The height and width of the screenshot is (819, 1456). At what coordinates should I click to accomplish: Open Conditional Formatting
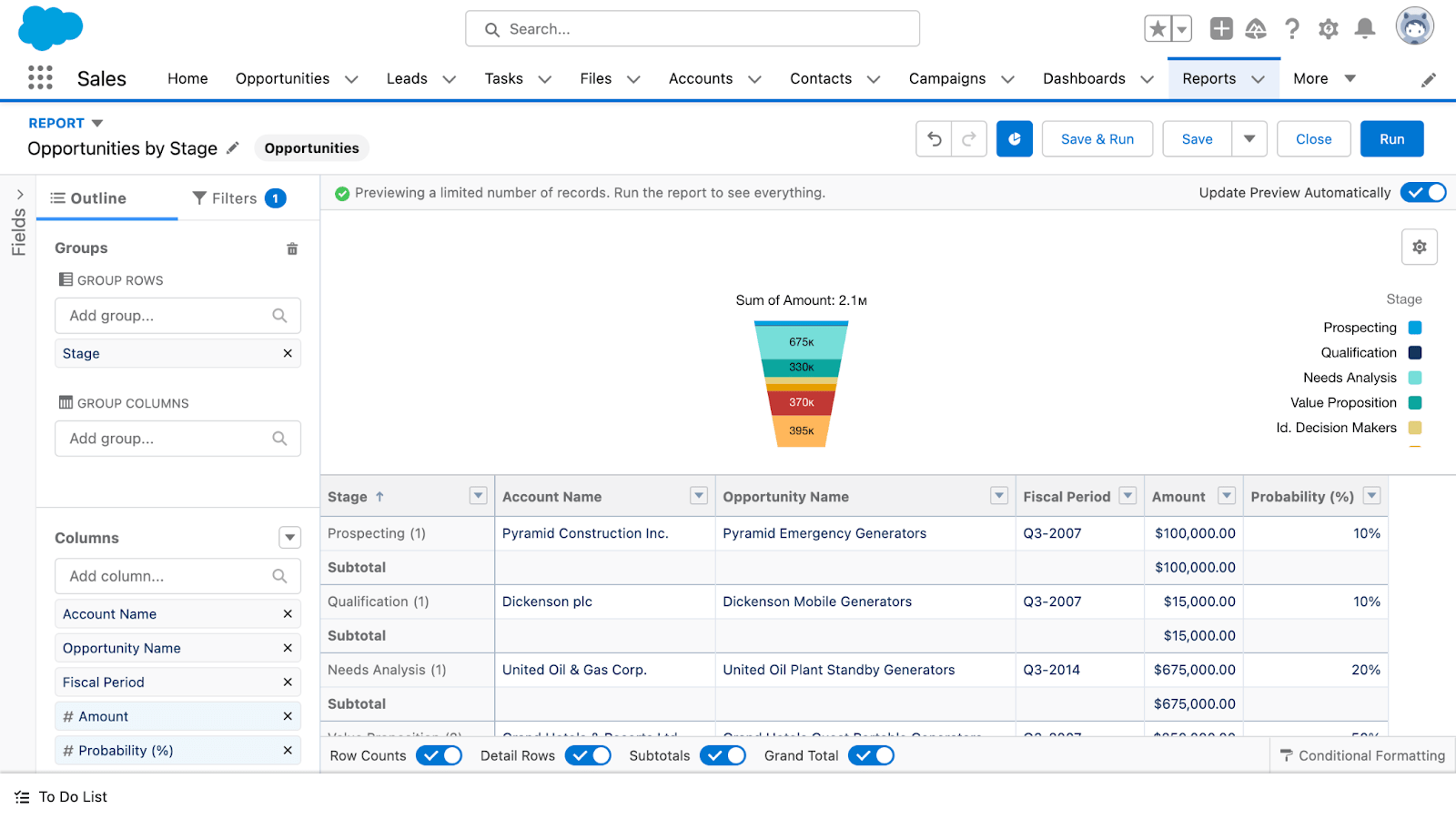tap(1363, 755)
